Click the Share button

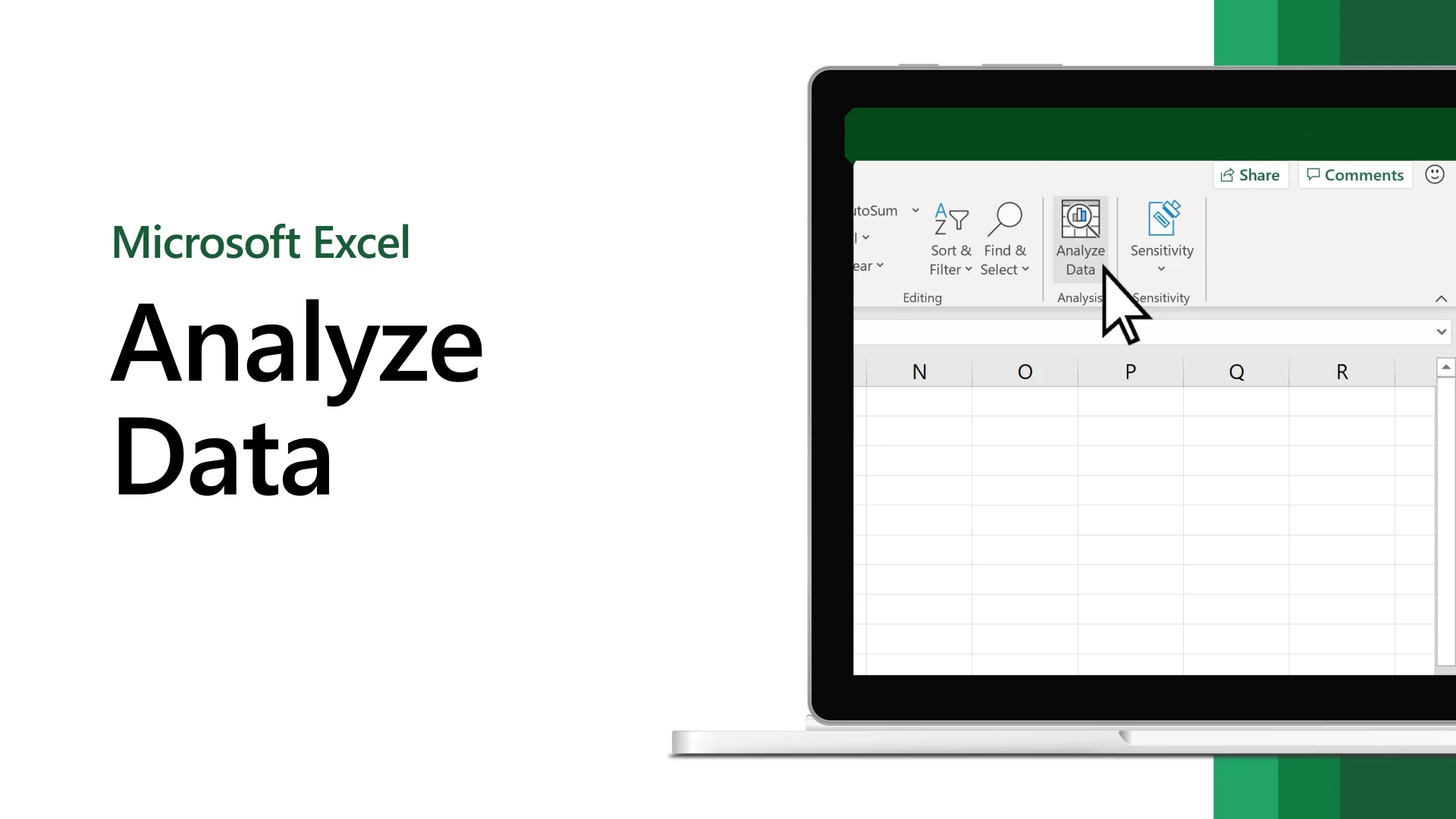coord(1250,175)
